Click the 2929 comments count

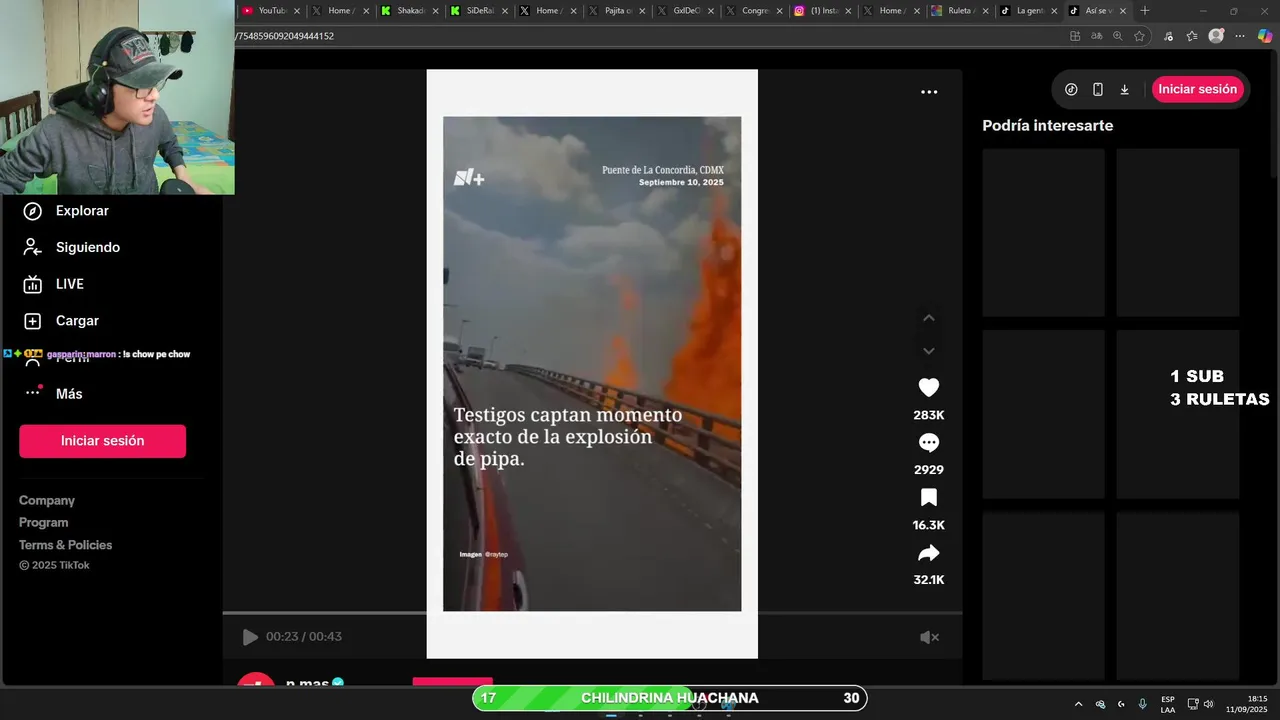click(x=929, y=470)
